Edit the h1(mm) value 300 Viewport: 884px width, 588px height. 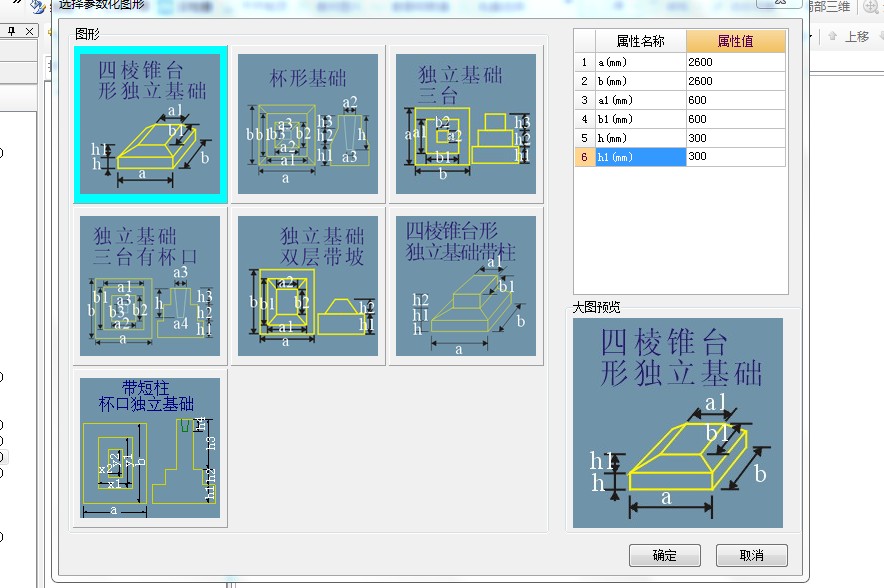coord(736,157)
